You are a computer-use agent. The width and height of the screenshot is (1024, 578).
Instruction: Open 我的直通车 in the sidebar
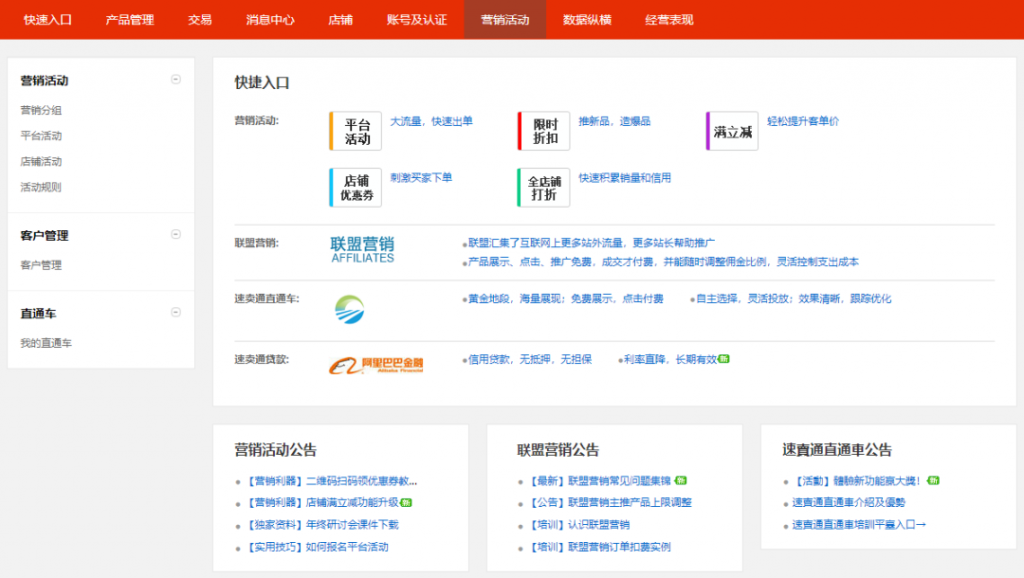[x=46, y=344]
